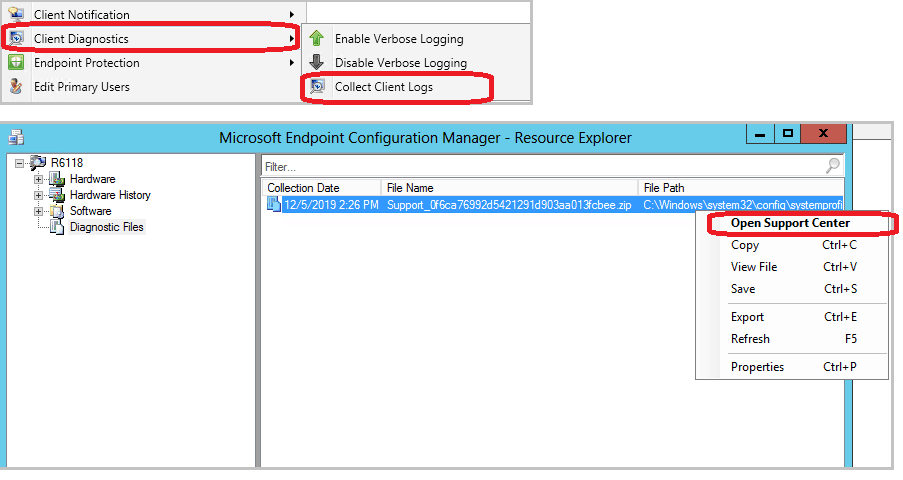Click the Diagnostic Files node icon
Screen dimensions: 903x480
(56, 228)
